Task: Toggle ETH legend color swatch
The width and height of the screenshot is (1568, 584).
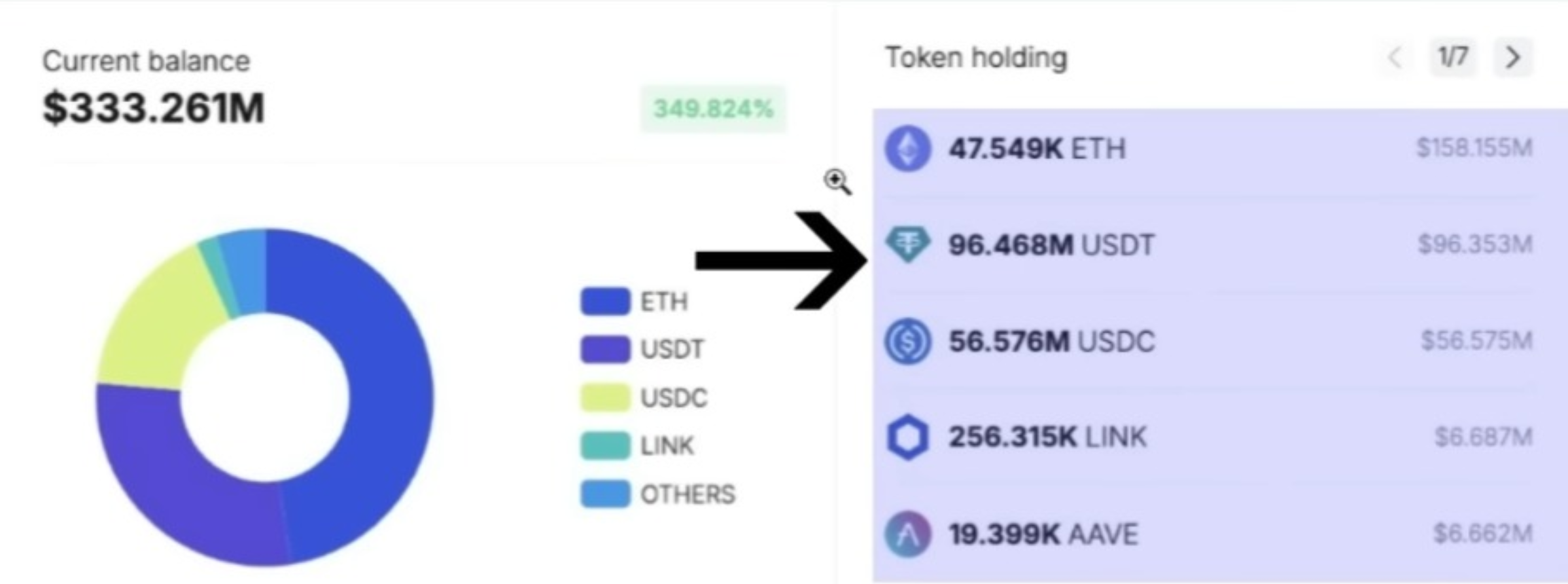Action: pyautogui.click(x=605, y=301)
